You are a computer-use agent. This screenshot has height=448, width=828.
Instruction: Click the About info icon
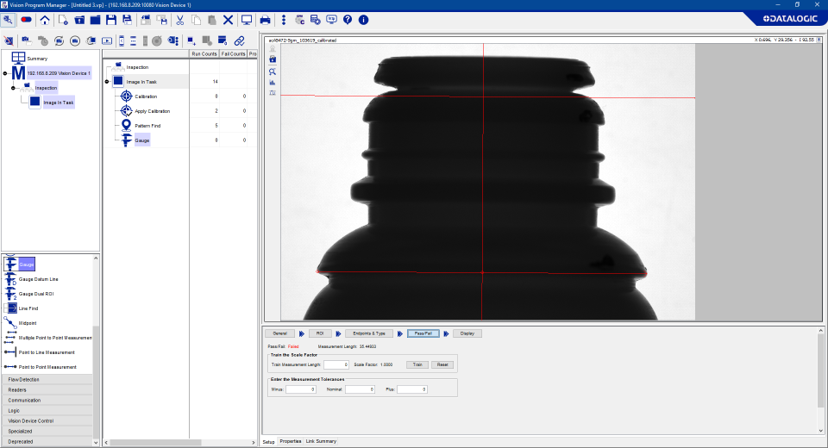pyautogui.click(x=363, y=20)
